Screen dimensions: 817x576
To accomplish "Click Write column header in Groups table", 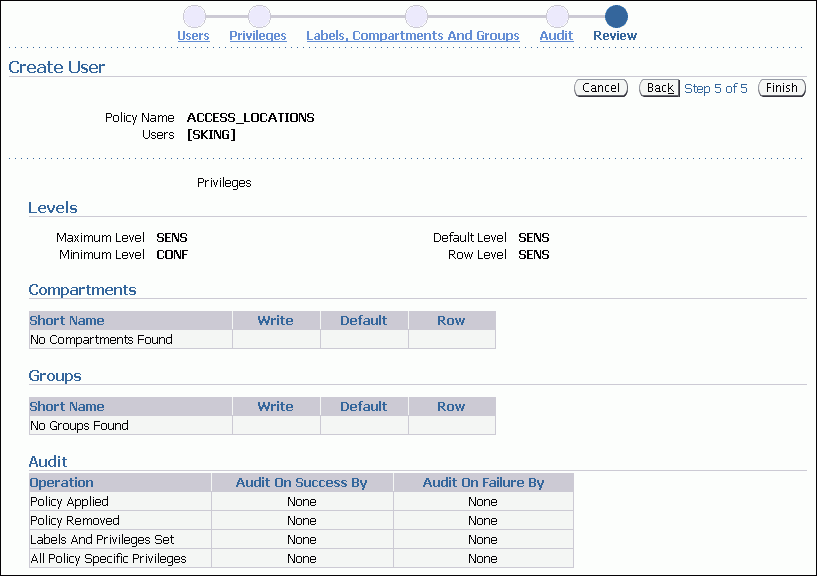I will click(275, 407).
